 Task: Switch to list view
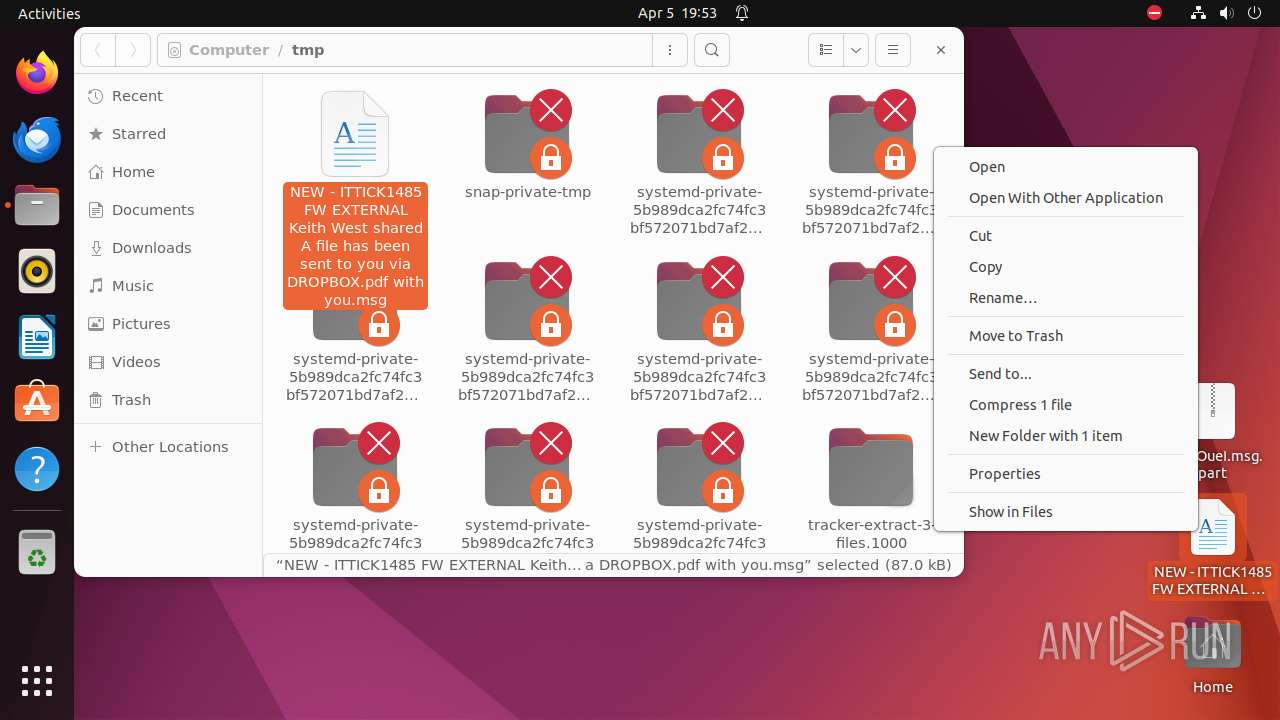click(x=826, y=50)
